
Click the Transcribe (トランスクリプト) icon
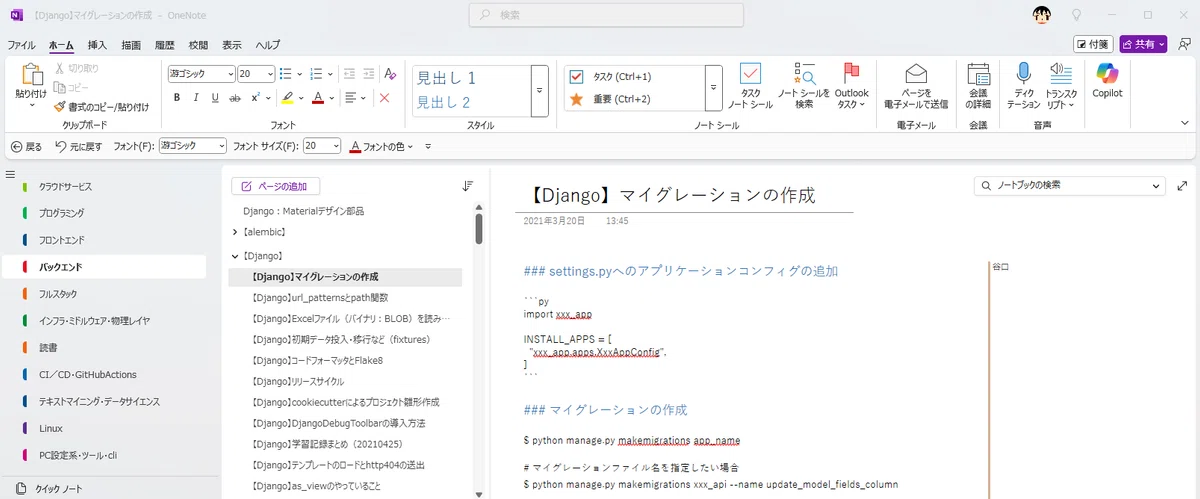pyautogui.click(x=1061, y=74)
